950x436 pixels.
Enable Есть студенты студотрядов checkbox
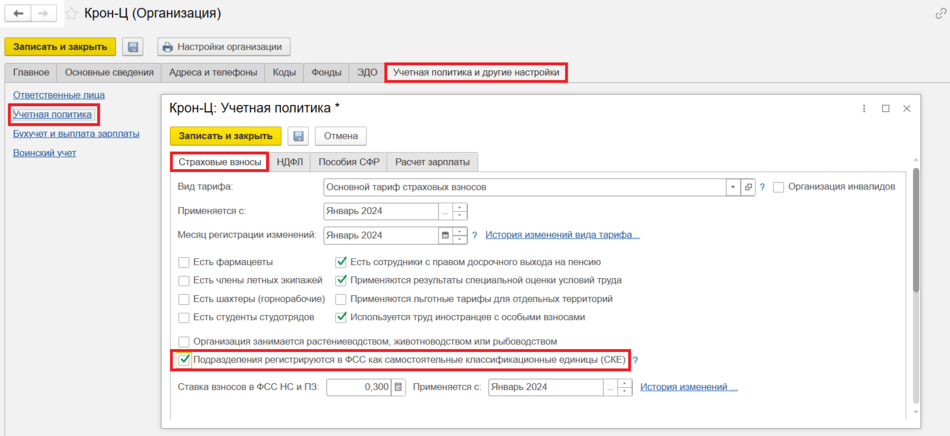184,317
